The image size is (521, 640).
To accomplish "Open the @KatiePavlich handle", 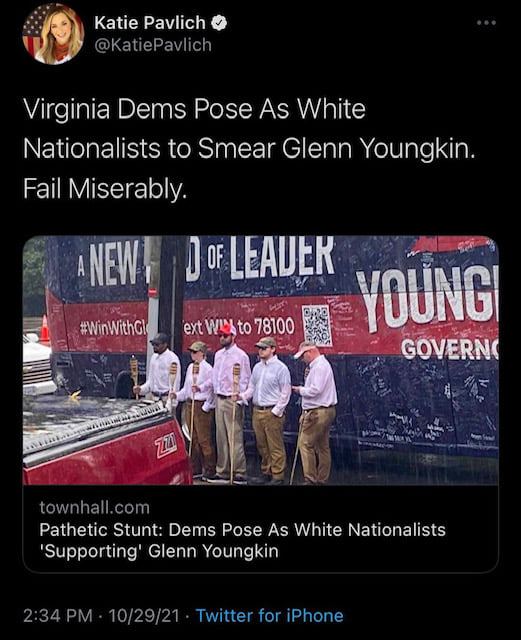I will pos(153,45).
